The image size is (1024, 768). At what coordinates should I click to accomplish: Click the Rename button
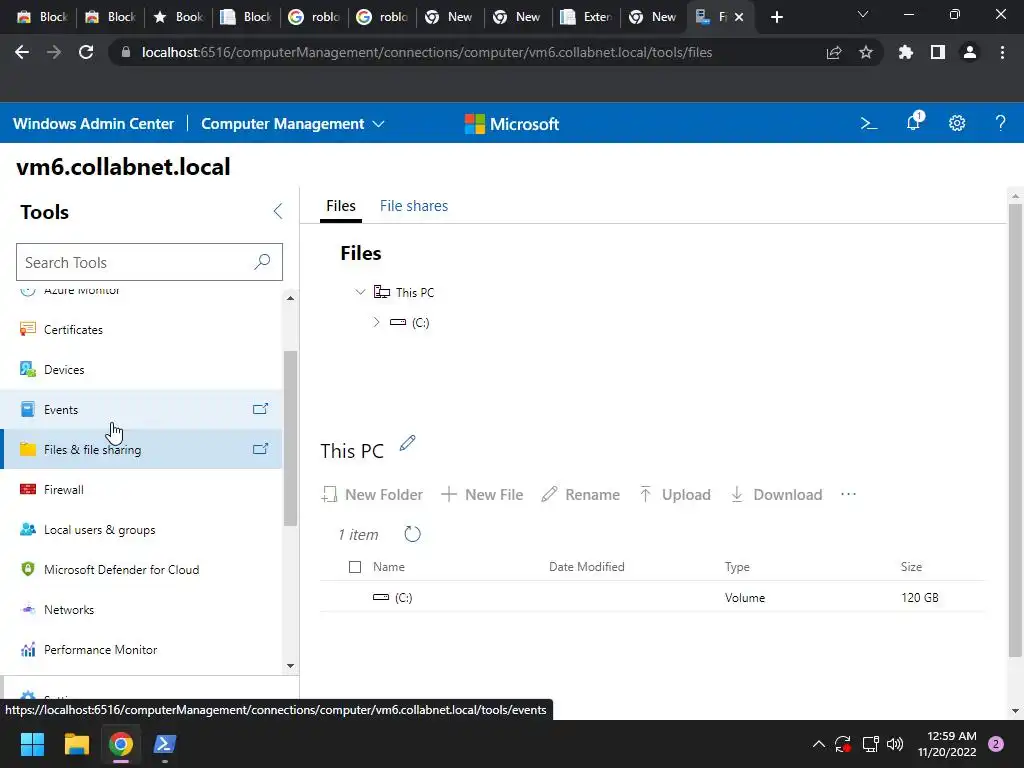[581, 494]
